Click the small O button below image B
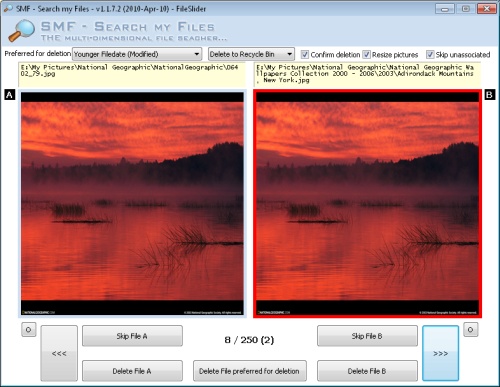The image size is (500, 387). pyautogui.click(x=471, y=330)
